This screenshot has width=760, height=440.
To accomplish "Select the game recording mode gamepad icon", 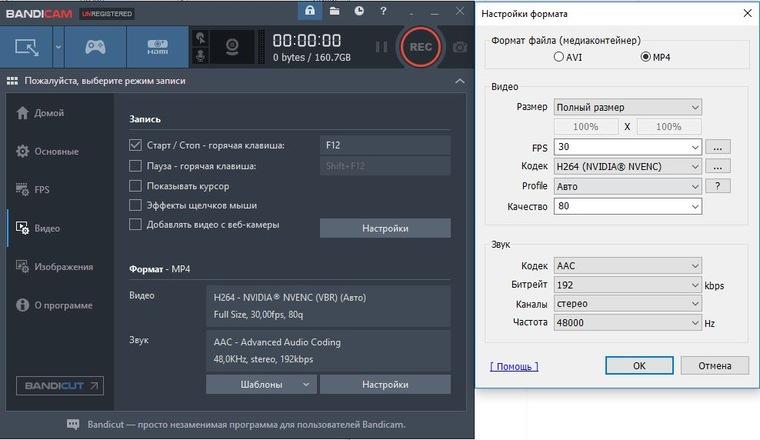I will [x=95, y=47].
